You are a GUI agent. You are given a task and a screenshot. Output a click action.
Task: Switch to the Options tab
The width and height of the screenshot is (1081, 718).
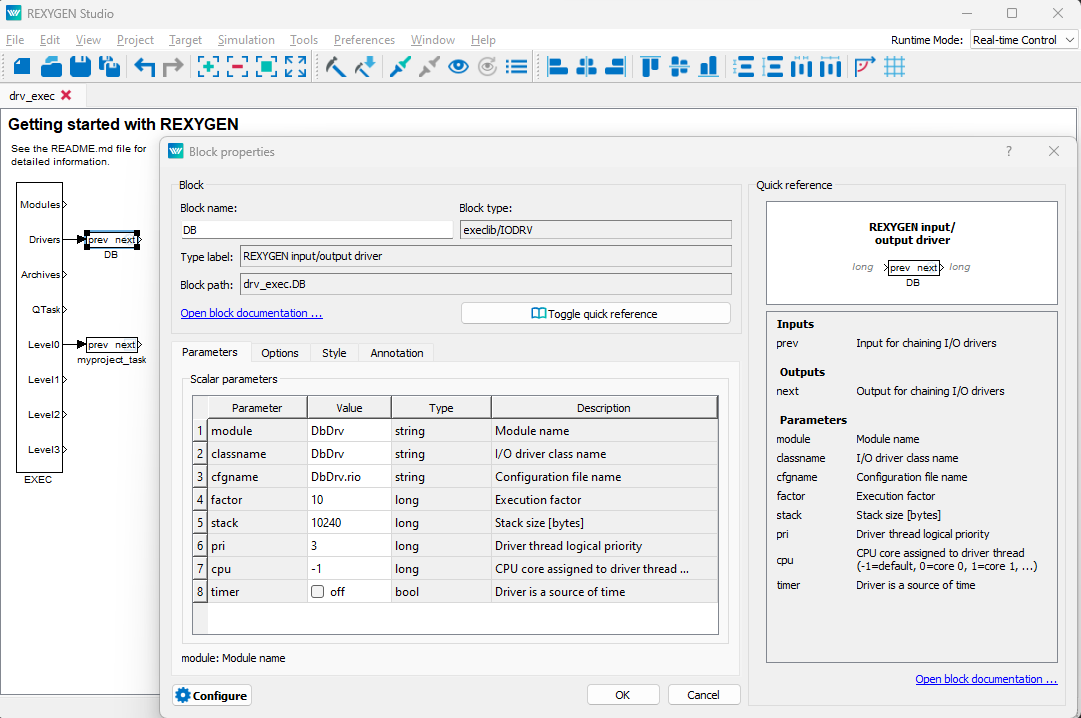[x=280, y=352]
